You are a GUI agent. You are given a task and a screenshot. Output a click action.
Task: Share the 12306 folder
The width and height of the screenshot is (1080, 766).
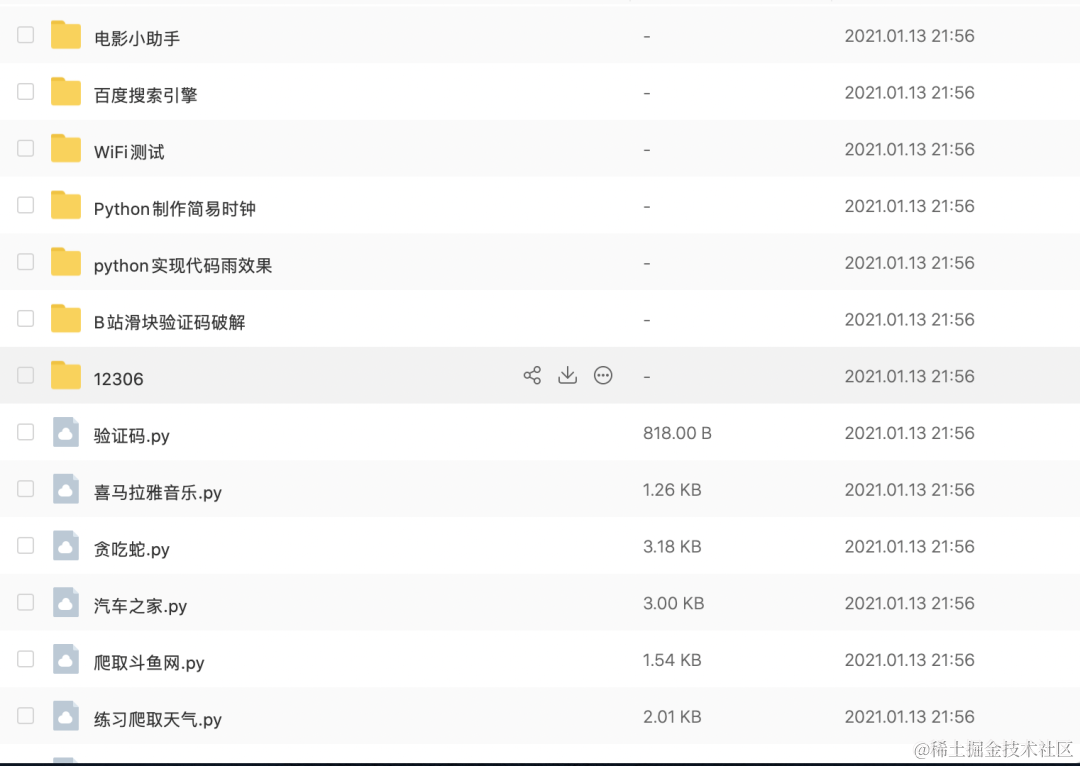pos(532,375)
